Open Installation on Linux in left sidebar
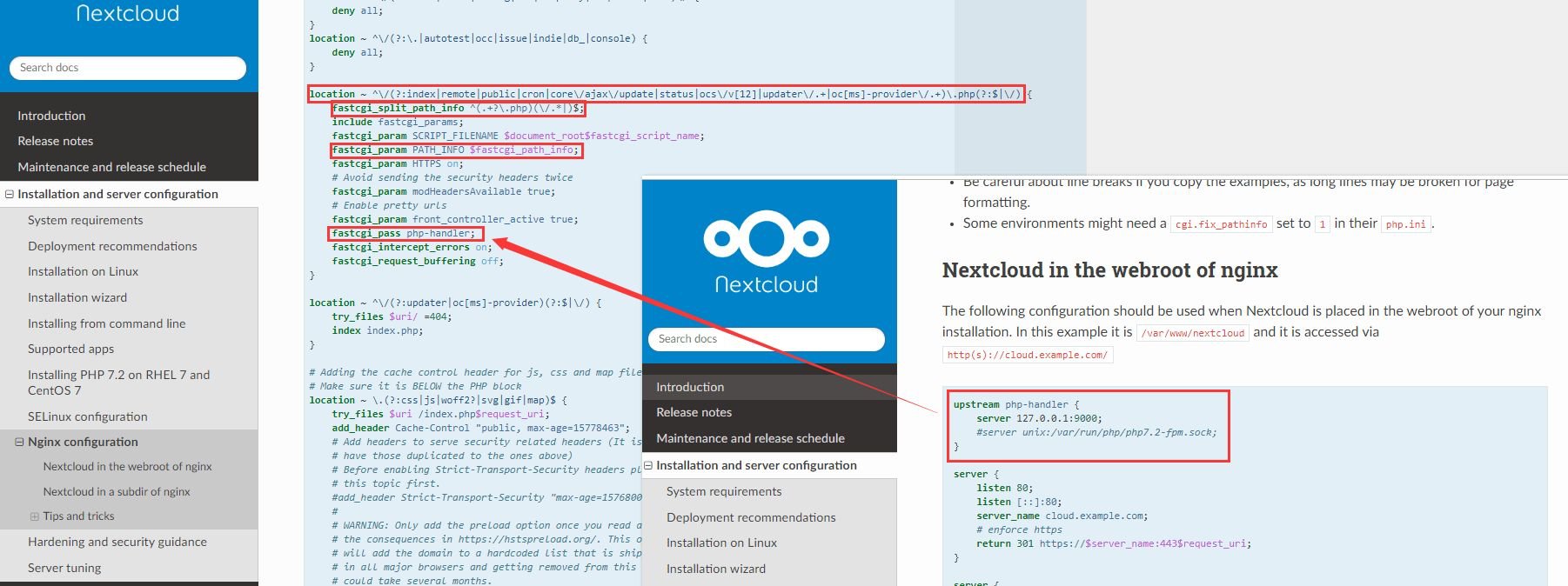Viewport: 1568px width, 586px height. [83, 271]
